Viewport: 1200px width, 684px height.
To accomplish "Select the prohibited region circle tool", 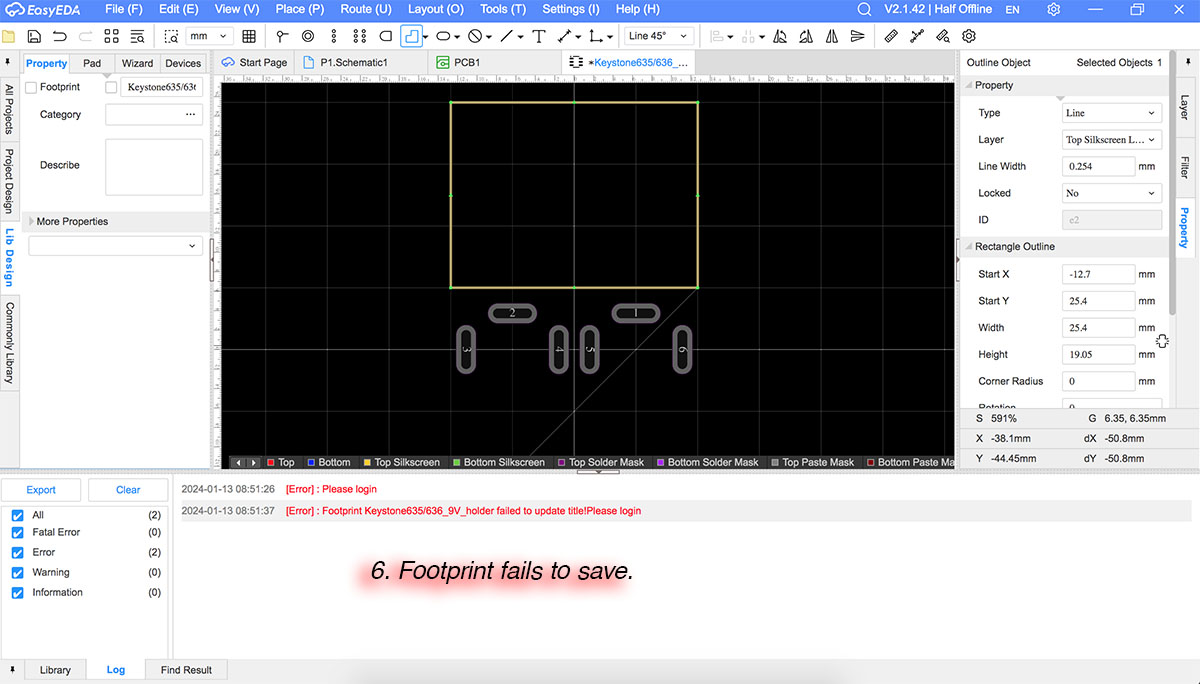I will (x=475, y=36).
